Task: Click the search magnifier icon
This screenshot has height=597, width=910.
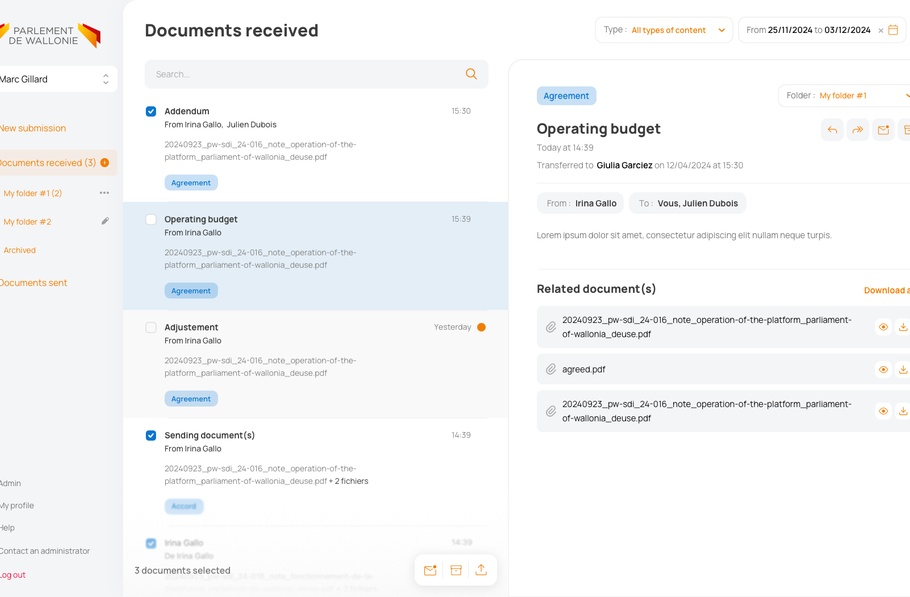Action: coord(471,74)
